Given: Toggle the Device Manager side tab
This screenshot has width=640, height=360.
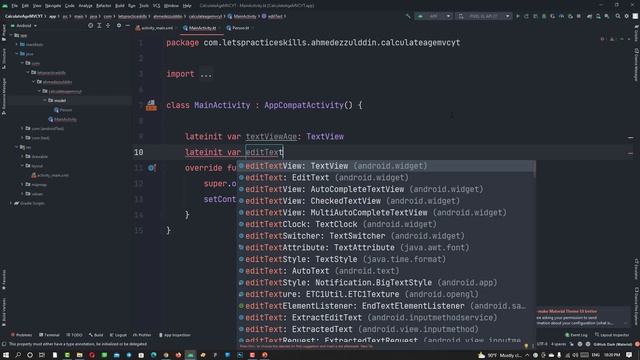Looking at the screenshot, I should click(x=636, y=64).
